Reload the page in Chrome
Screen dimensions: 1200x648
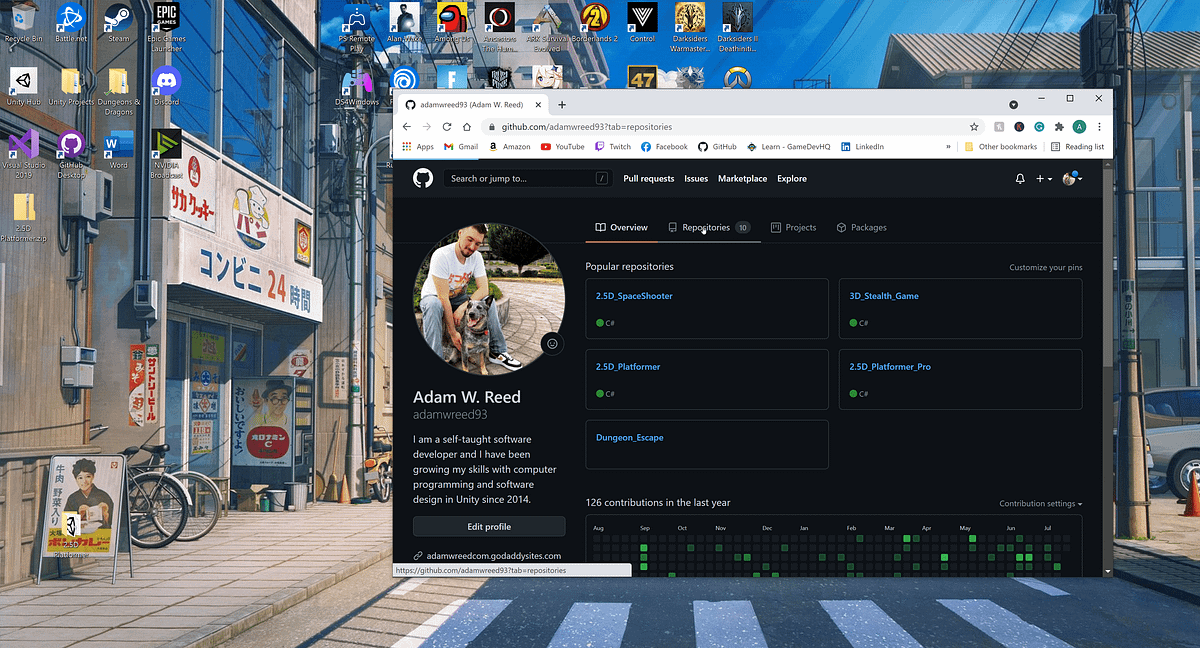(x=446, y=126)
